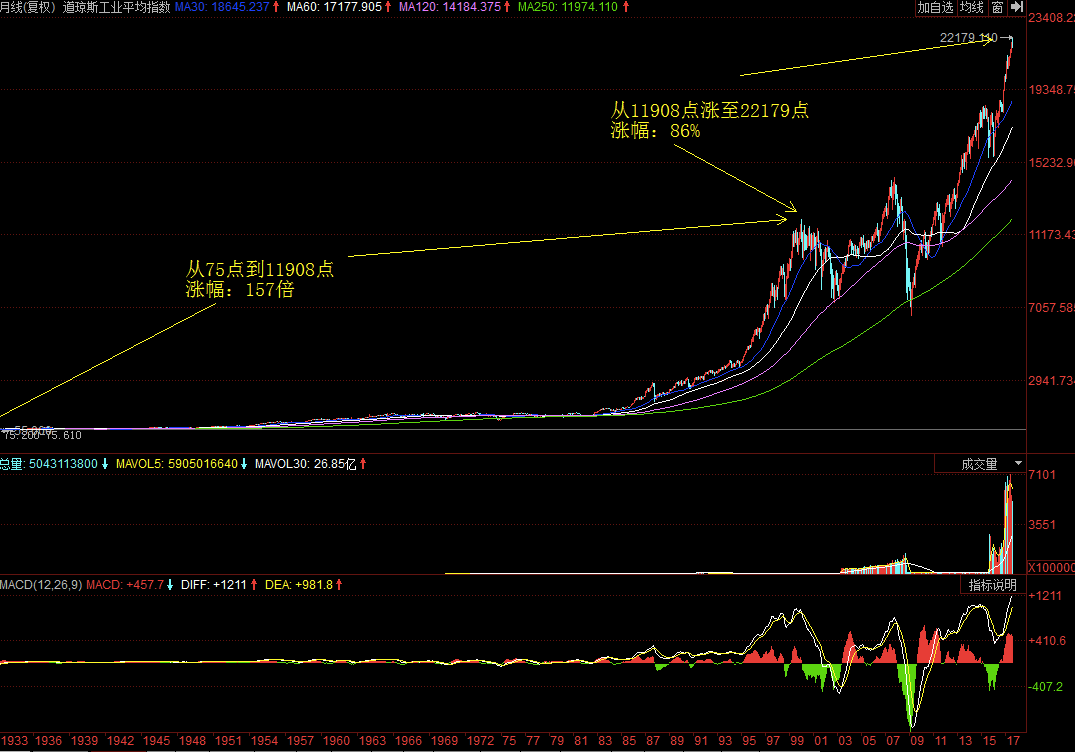Open the 窗 window button
This screenshot has width=1075, height=752.
998,8
